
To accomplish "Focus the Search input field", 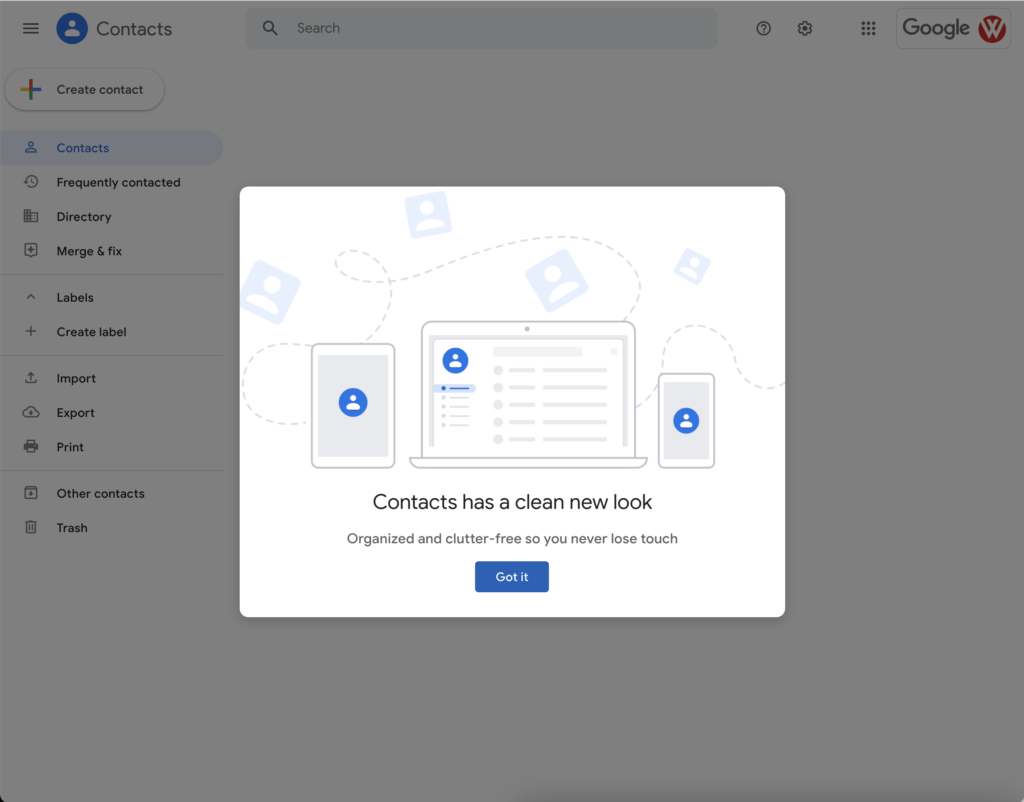I will click(x=481, y=28).
